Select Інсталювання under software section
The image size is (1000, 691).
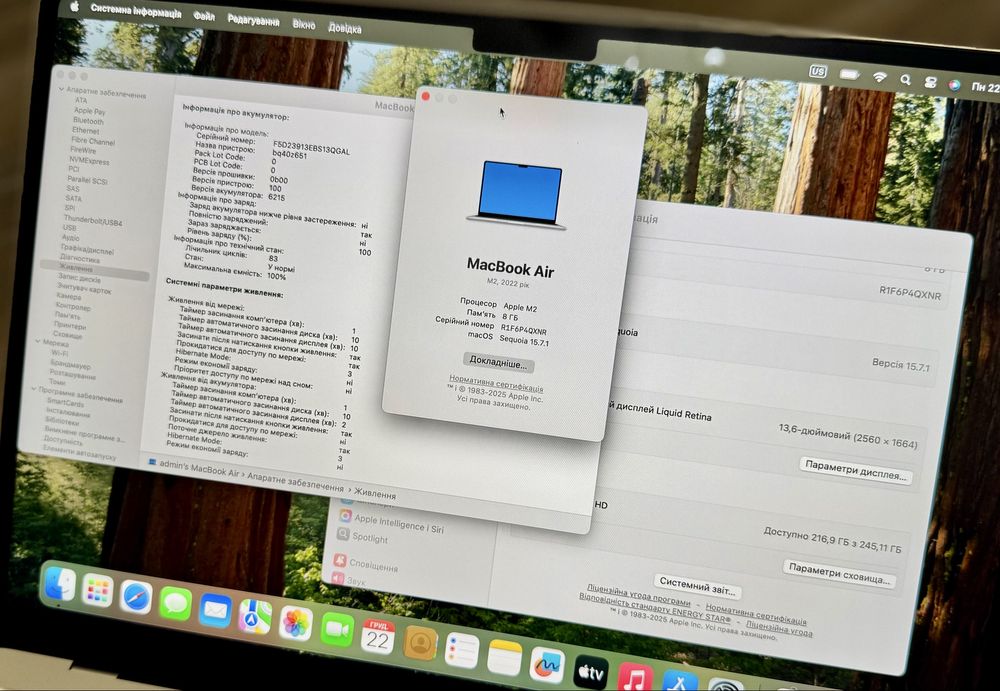pyautogui.click(x=68, y=413)
